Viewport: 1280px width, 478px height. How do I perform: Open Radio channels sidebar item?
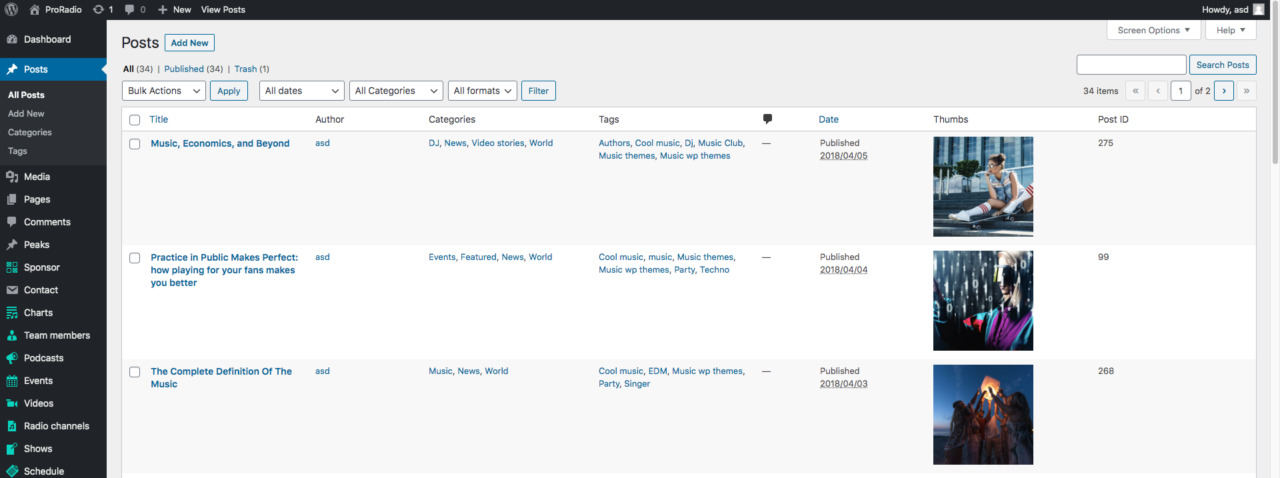tap(56, 426)
